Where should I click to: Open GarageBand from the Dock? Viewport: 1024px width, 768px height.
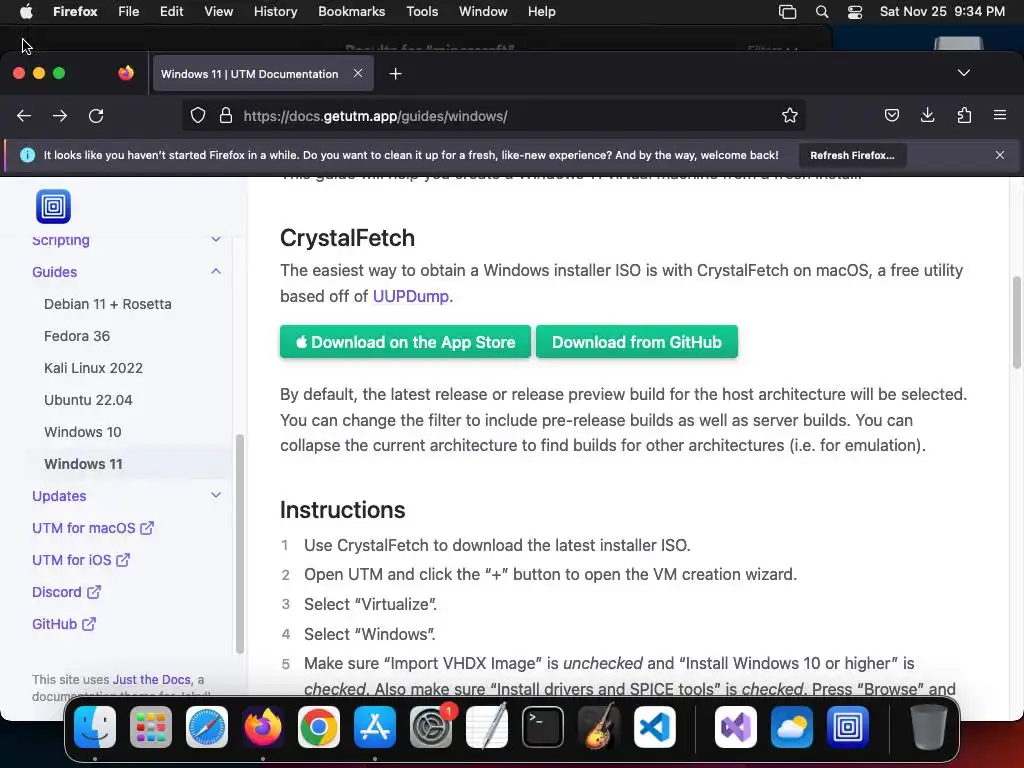coord(598,727)
